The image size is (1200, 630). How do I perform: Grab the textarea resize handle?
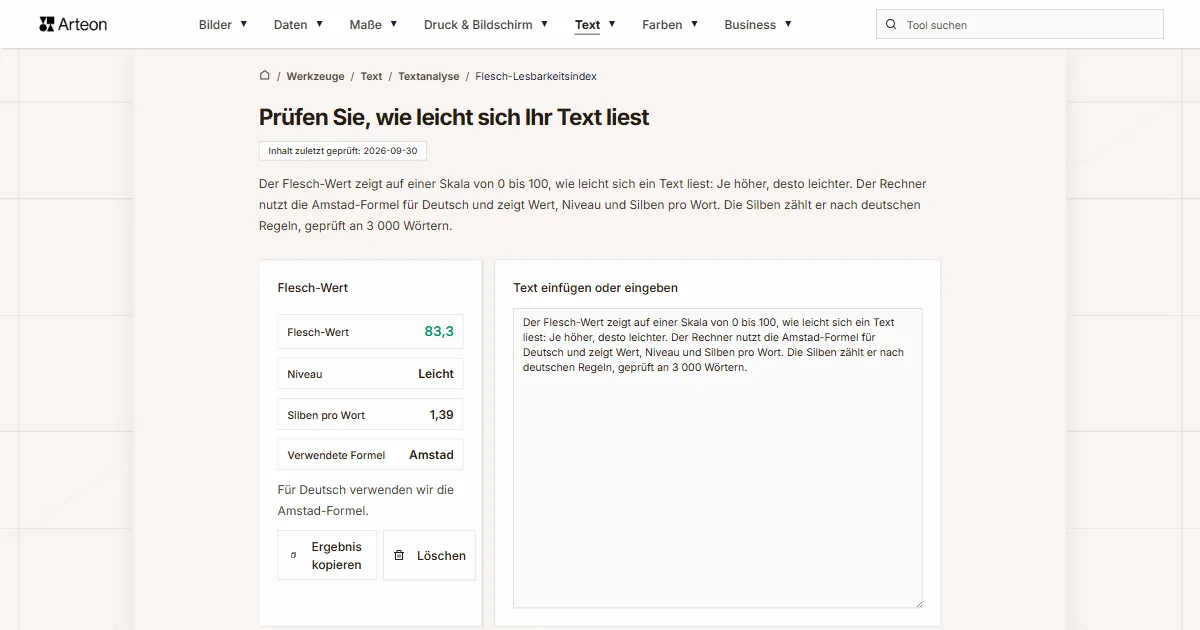coord(917,602)
